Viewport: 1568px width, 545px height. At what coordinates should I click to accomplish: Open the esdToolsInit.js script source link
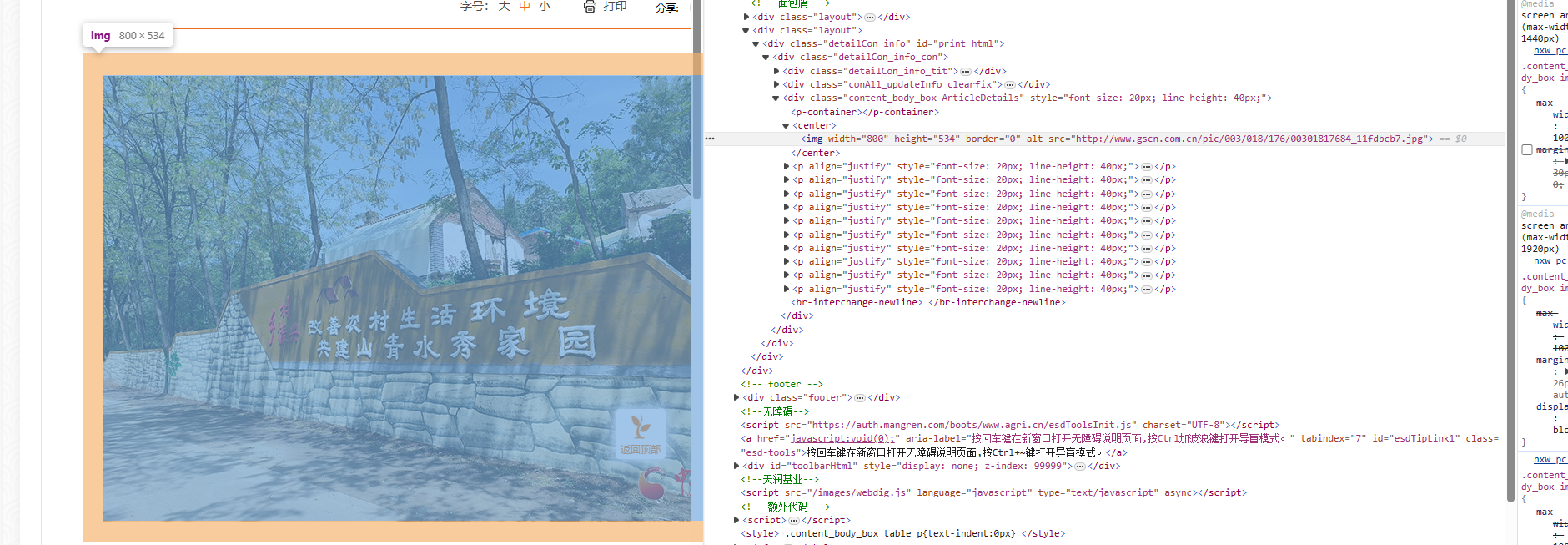(x=972, y=426)
